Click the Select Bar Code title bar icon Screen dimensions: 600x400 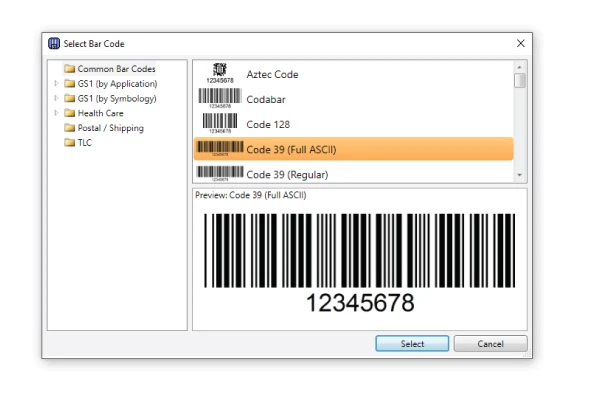[x=54, y=43]
